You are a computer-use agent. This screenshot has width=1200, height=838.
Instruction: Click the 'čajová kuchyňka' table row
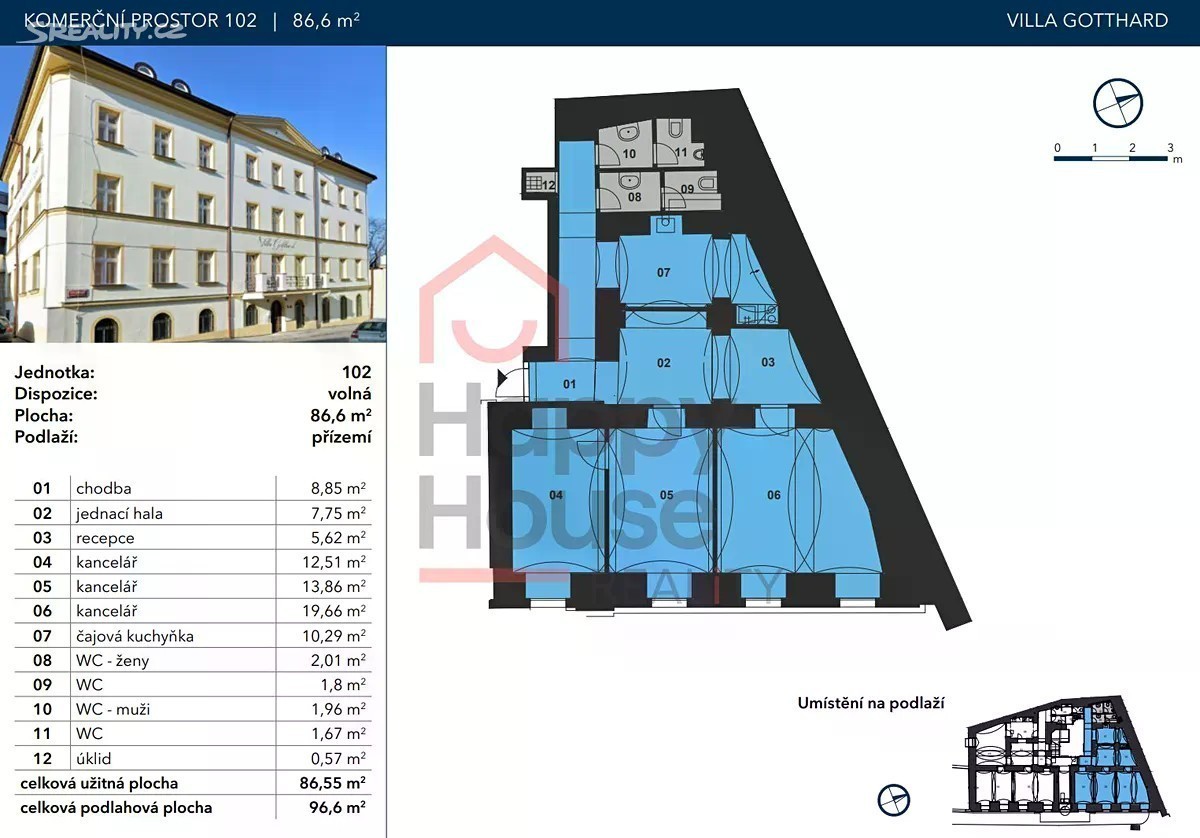click(193, 636)
